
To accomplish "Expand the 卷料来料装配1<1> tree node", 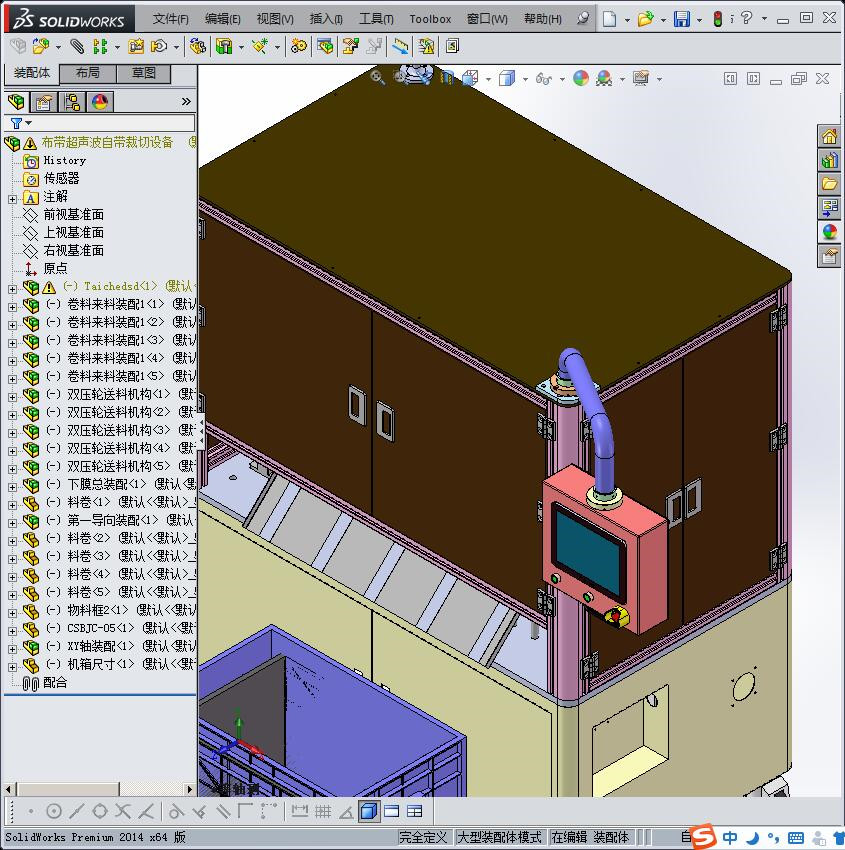I will (12, 307).
